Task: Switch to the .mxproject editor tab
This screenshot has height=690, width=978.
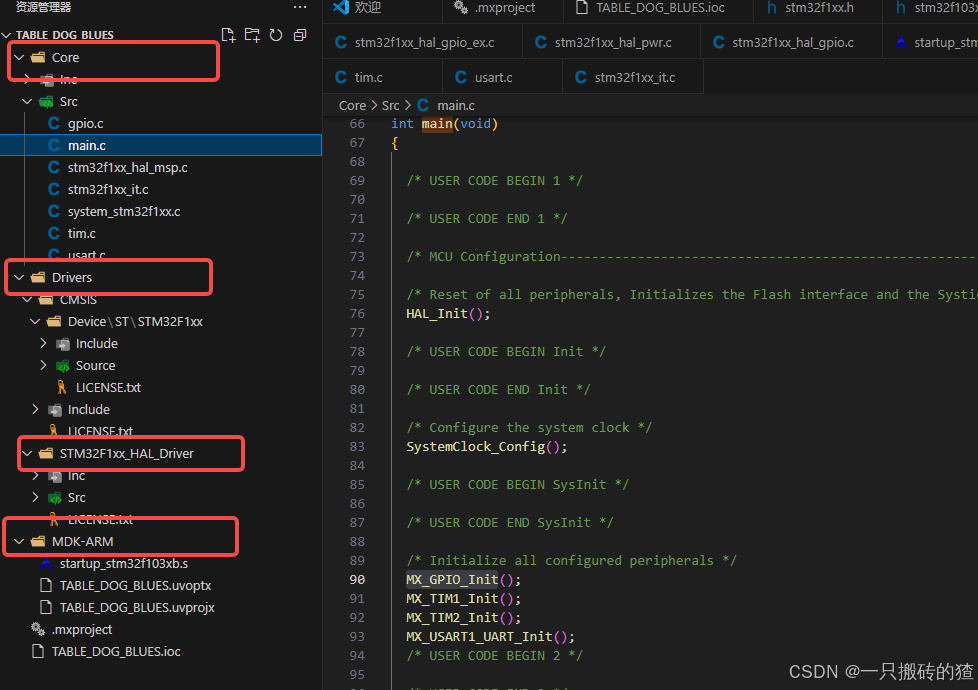Action: (x=505, y=7)
